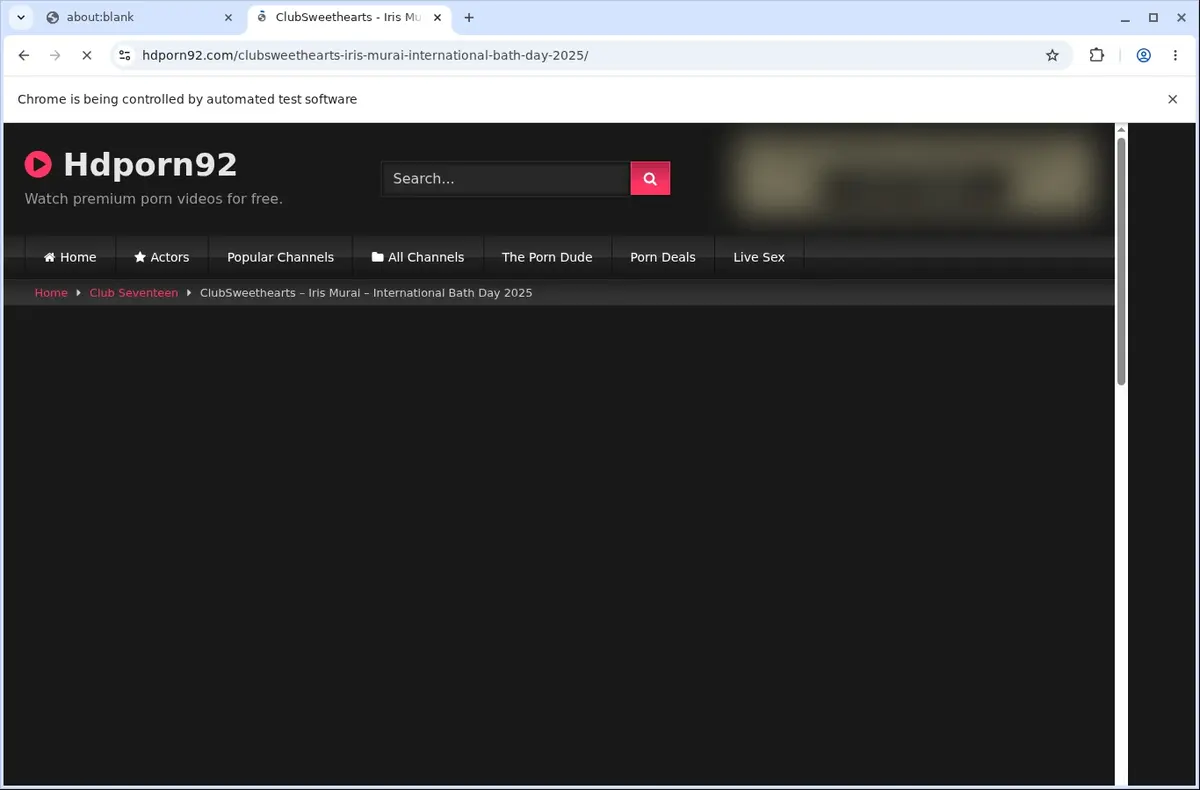Close the about:blank tab
Screen dimensions: 1200x790
[228, 17]
